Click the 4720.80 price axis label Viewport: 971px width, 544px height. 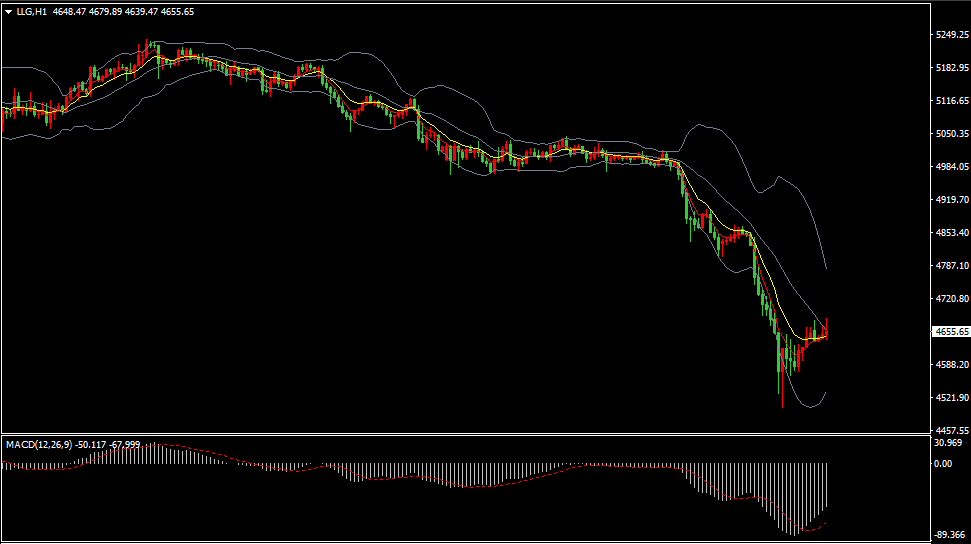pos(950,299)
